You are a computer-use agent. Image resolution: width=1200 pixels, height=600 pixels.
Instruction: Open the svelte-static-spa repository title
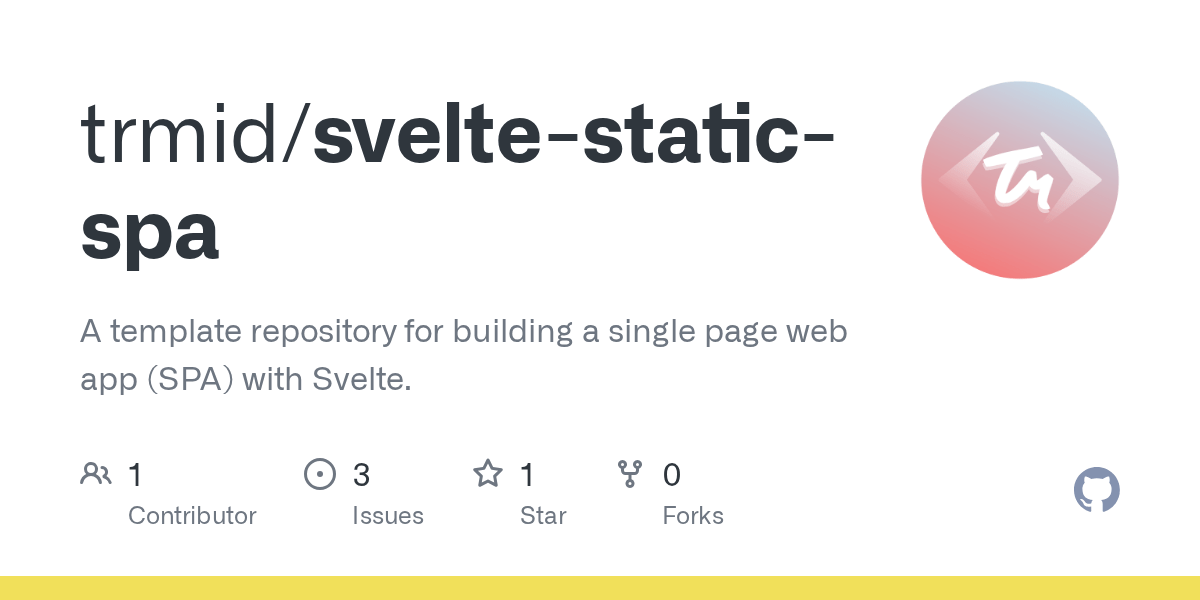pyautogui.click(x=458, y=184)
